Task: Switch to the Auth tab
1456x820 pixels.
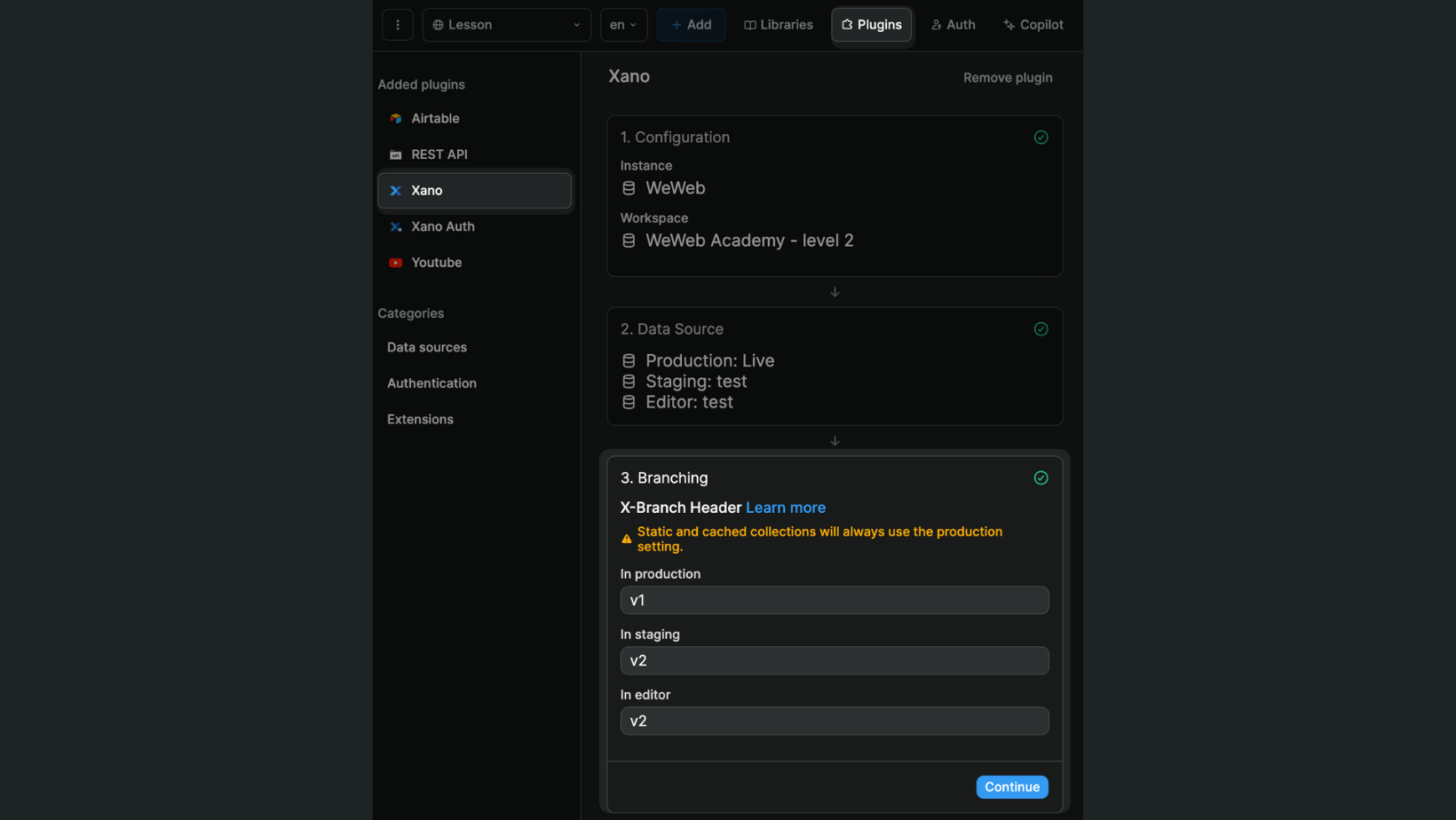Action: (x=953, y=24)
